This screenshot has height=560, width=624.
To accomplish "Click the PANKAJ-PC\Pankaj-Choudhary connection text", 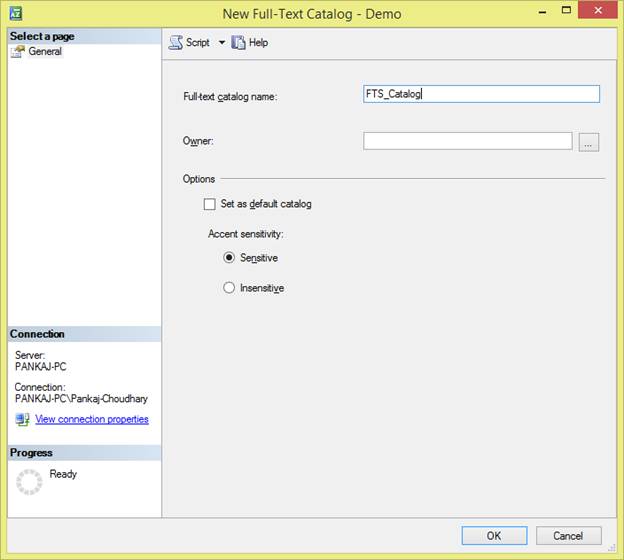I will (x=81, y=398).
